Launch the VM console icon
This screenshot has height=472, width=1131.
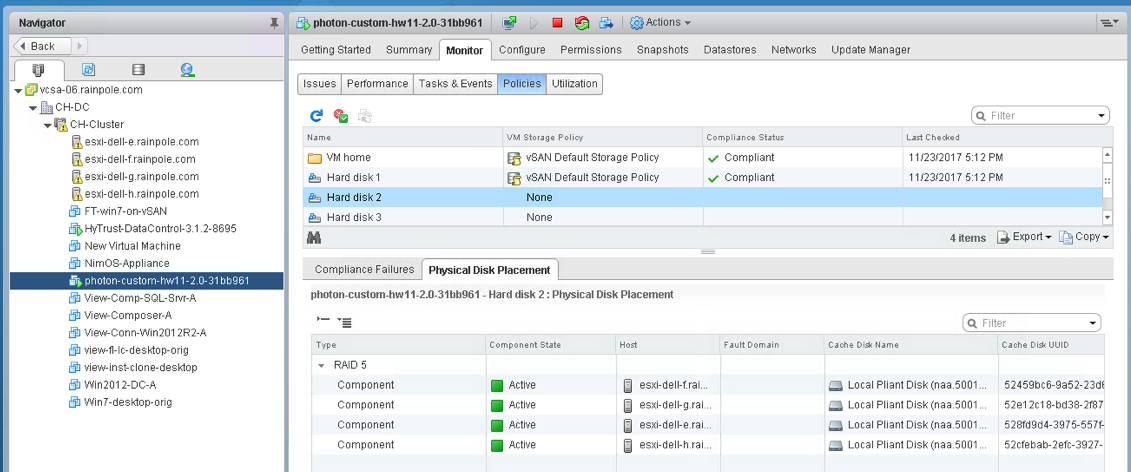pyautogui.click(x=510, y=23)
